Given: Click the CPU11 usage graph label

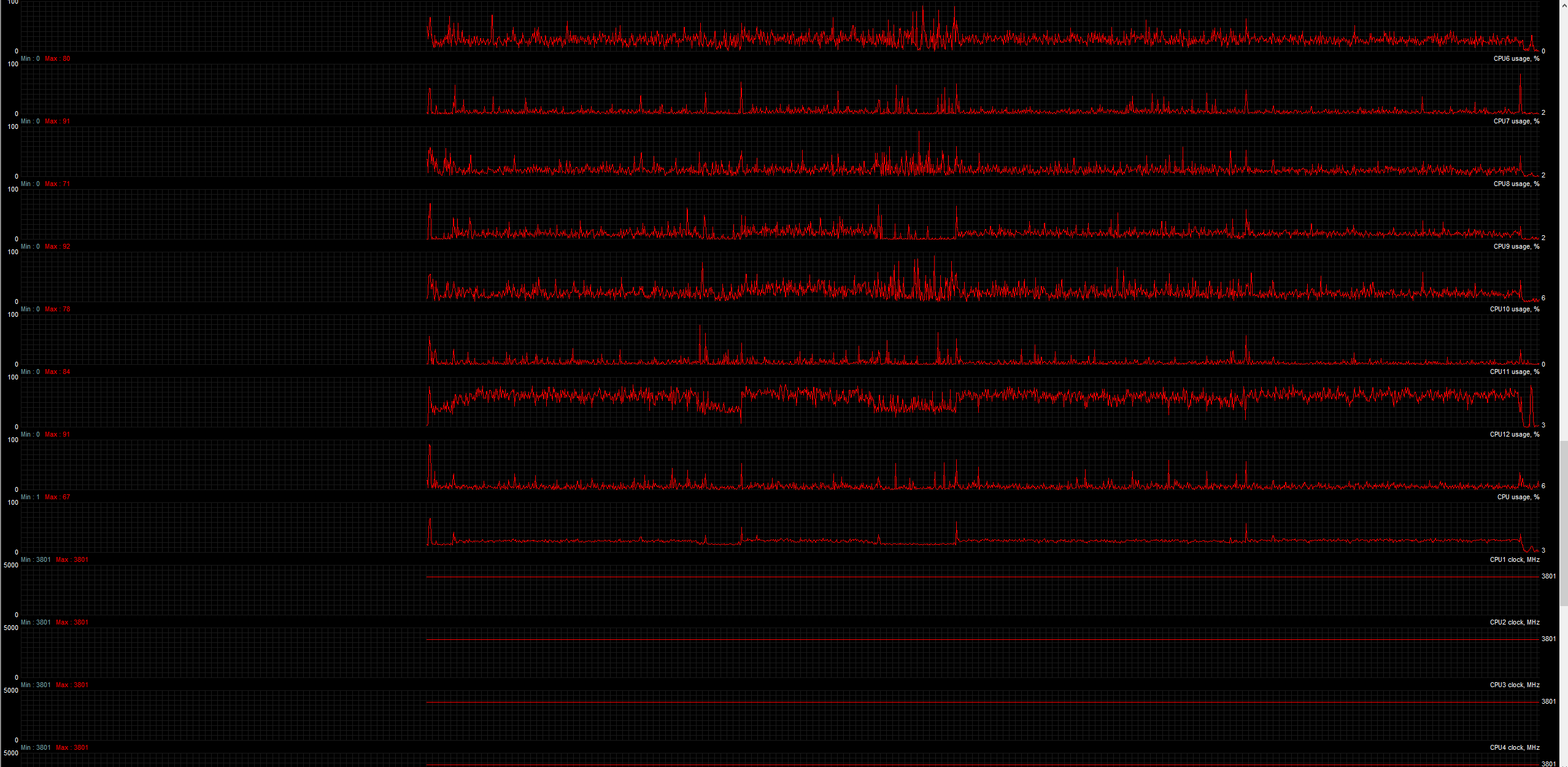Looking at the screenshot, I should [1514, 372].
